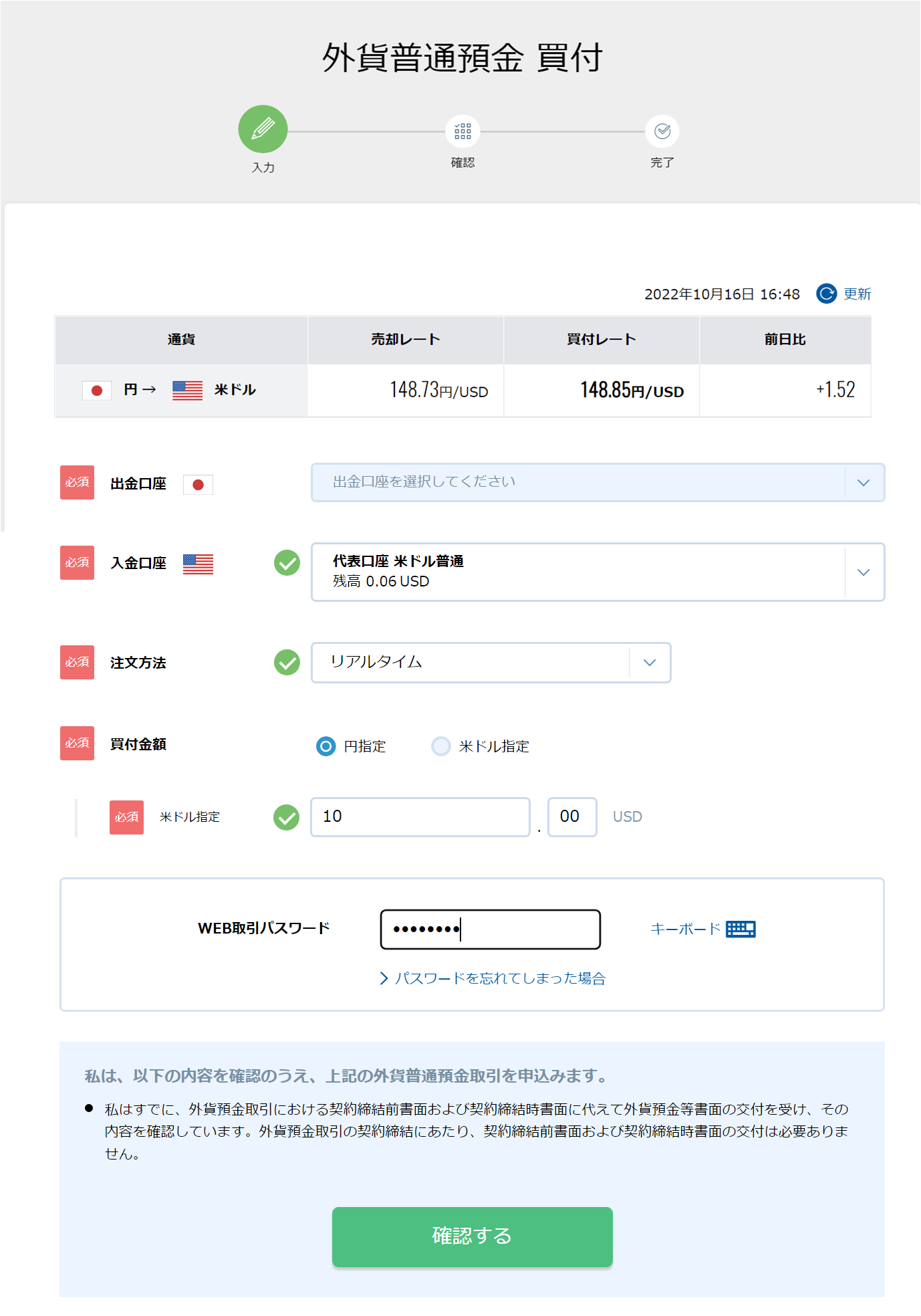Click the 売却レート column header
921x1316 pixels.
click(x=406, y=340)
